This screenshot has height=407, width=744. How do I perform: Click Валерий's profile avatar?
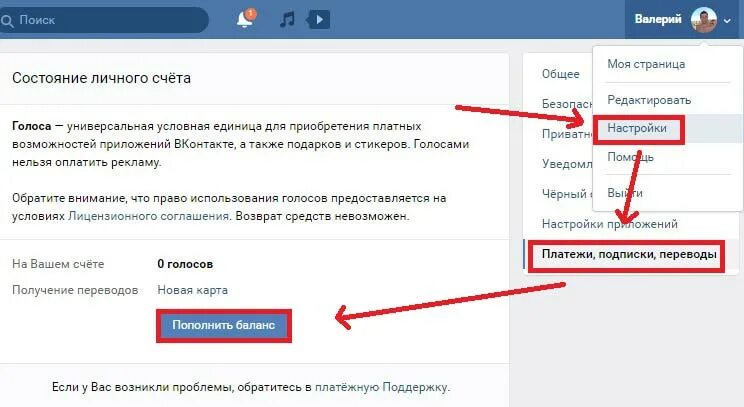704,20
